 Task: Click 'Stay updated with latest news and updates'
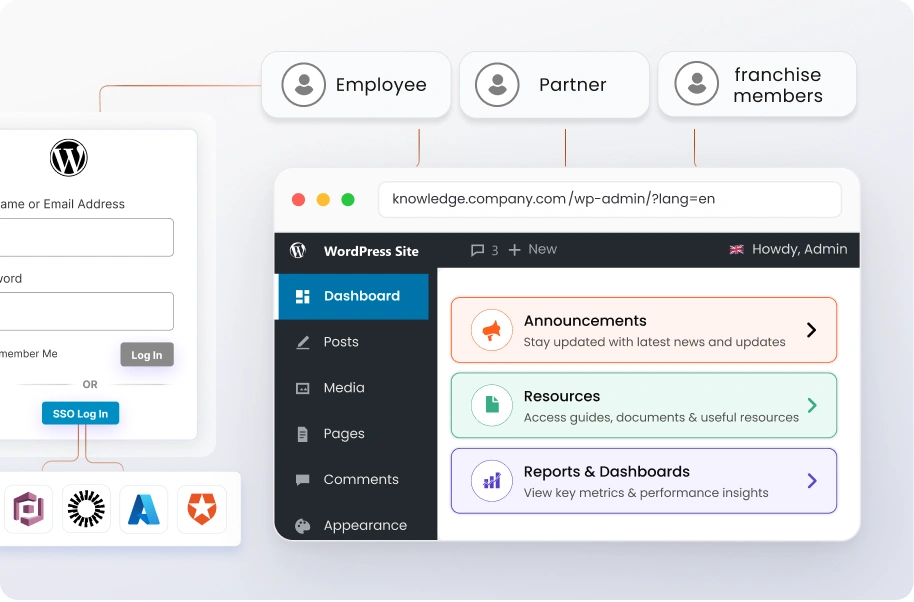coord(654,342)
